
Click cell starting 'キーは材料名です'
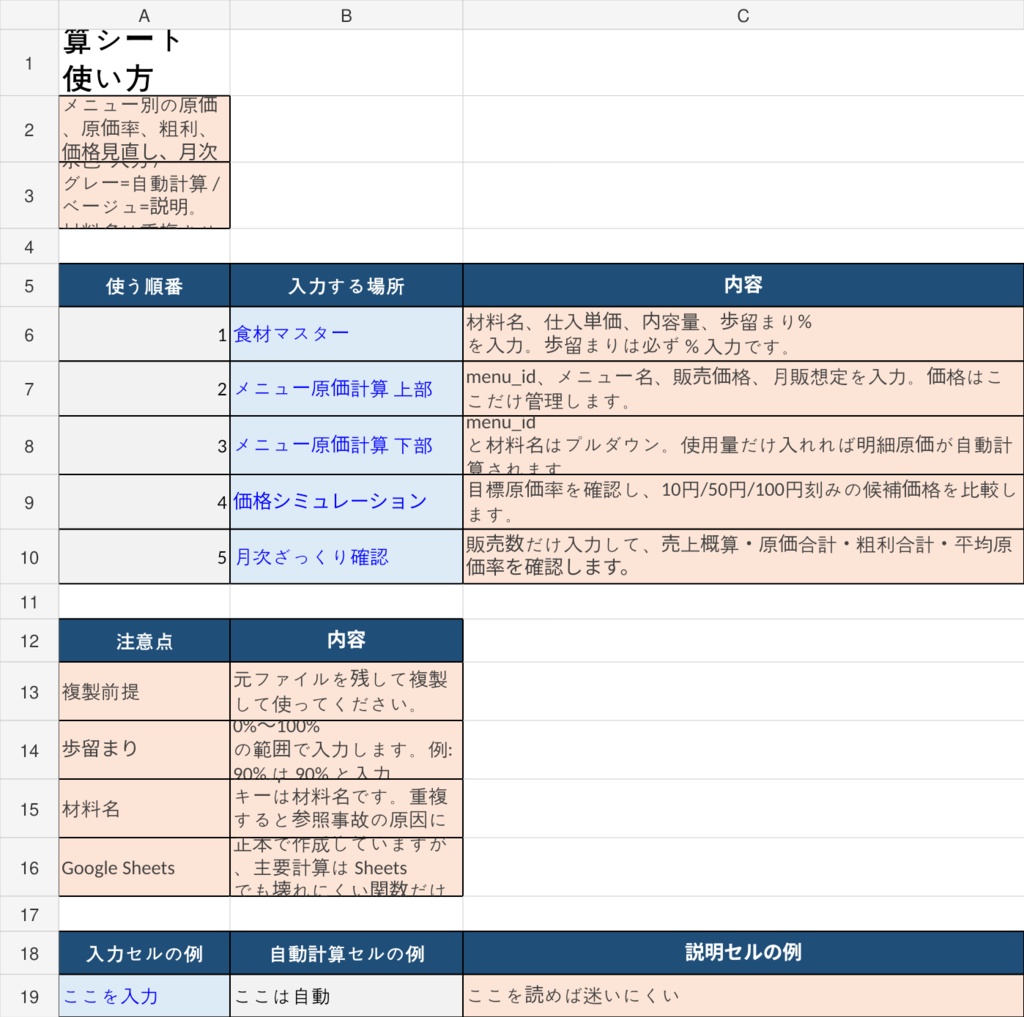tap(346, 808)
